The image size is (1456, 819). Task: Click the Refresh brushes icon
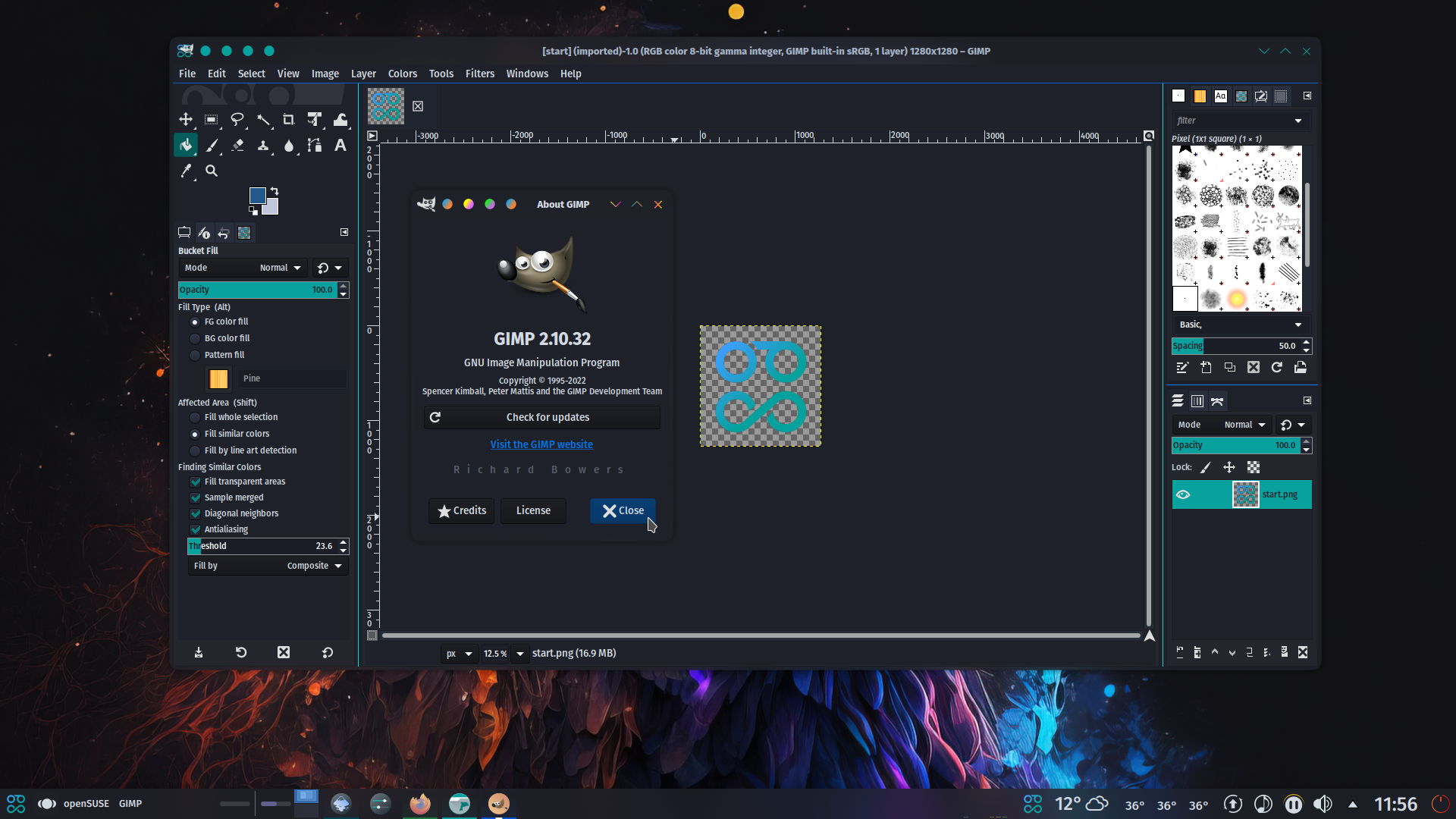[x=1277, y=368]
